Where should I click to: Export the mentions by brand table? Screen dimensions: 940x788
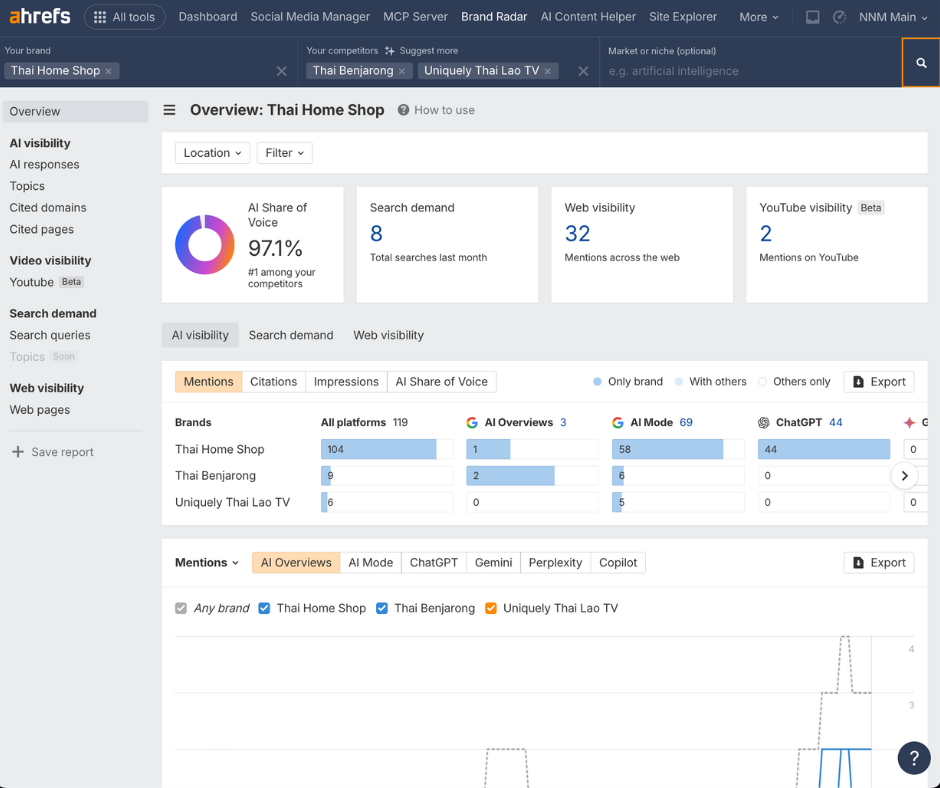coord(879,382)
